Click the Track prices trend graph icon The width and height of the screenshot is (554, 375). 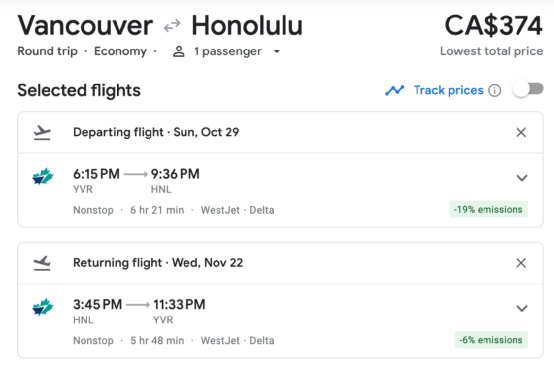click(x=395, y=90)
